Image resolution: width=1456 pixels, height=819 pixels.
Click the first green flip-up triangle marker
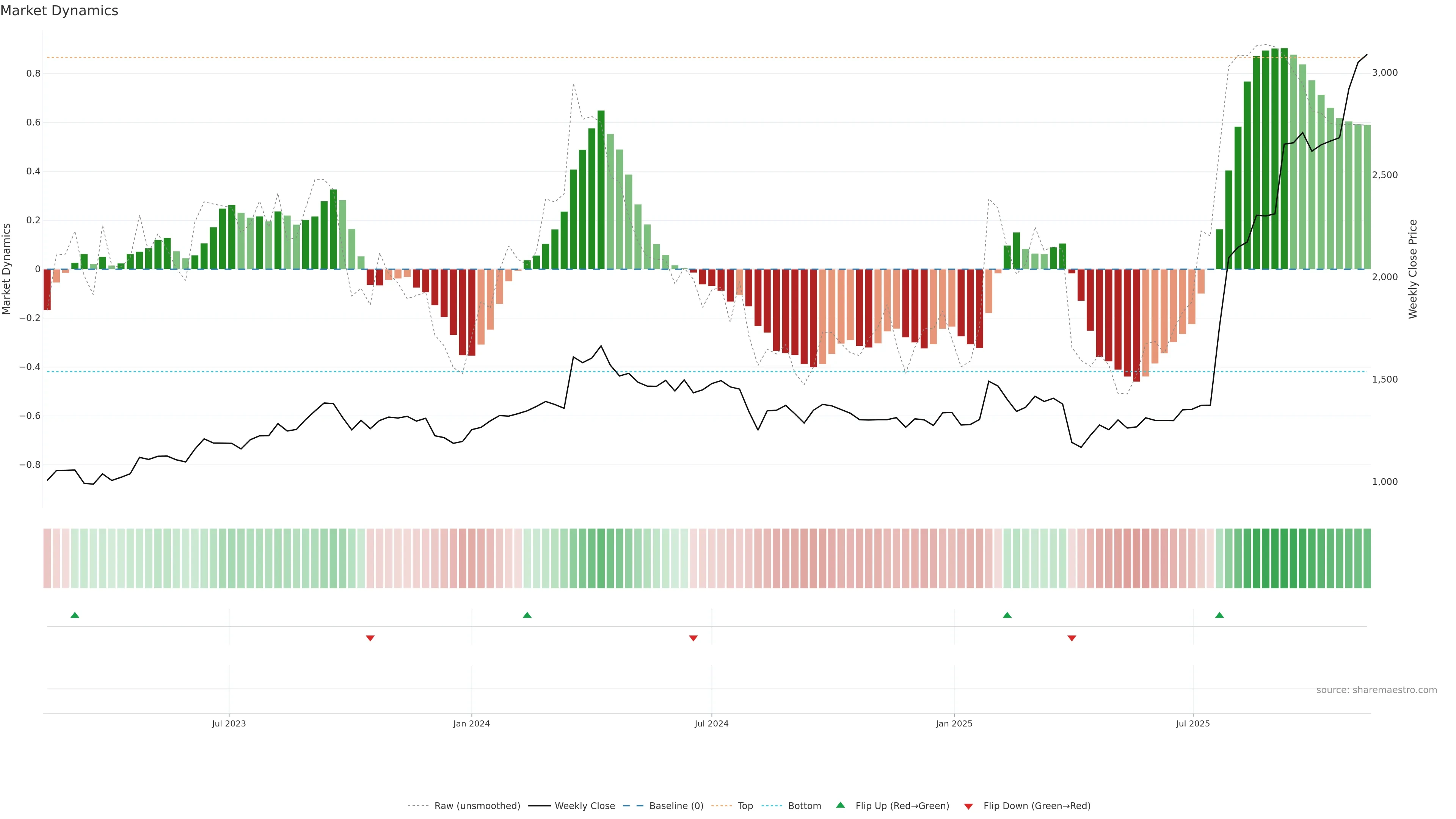coord(75,615)
